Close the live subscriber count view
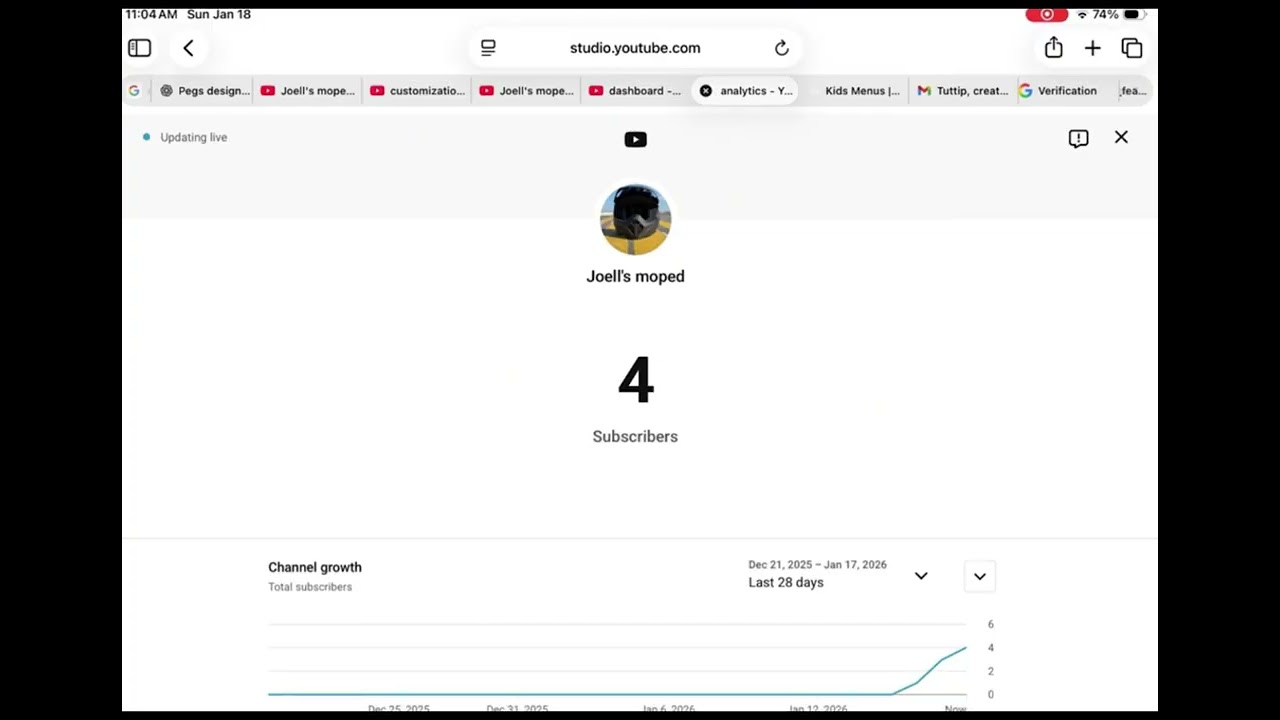 [1121, 137]
